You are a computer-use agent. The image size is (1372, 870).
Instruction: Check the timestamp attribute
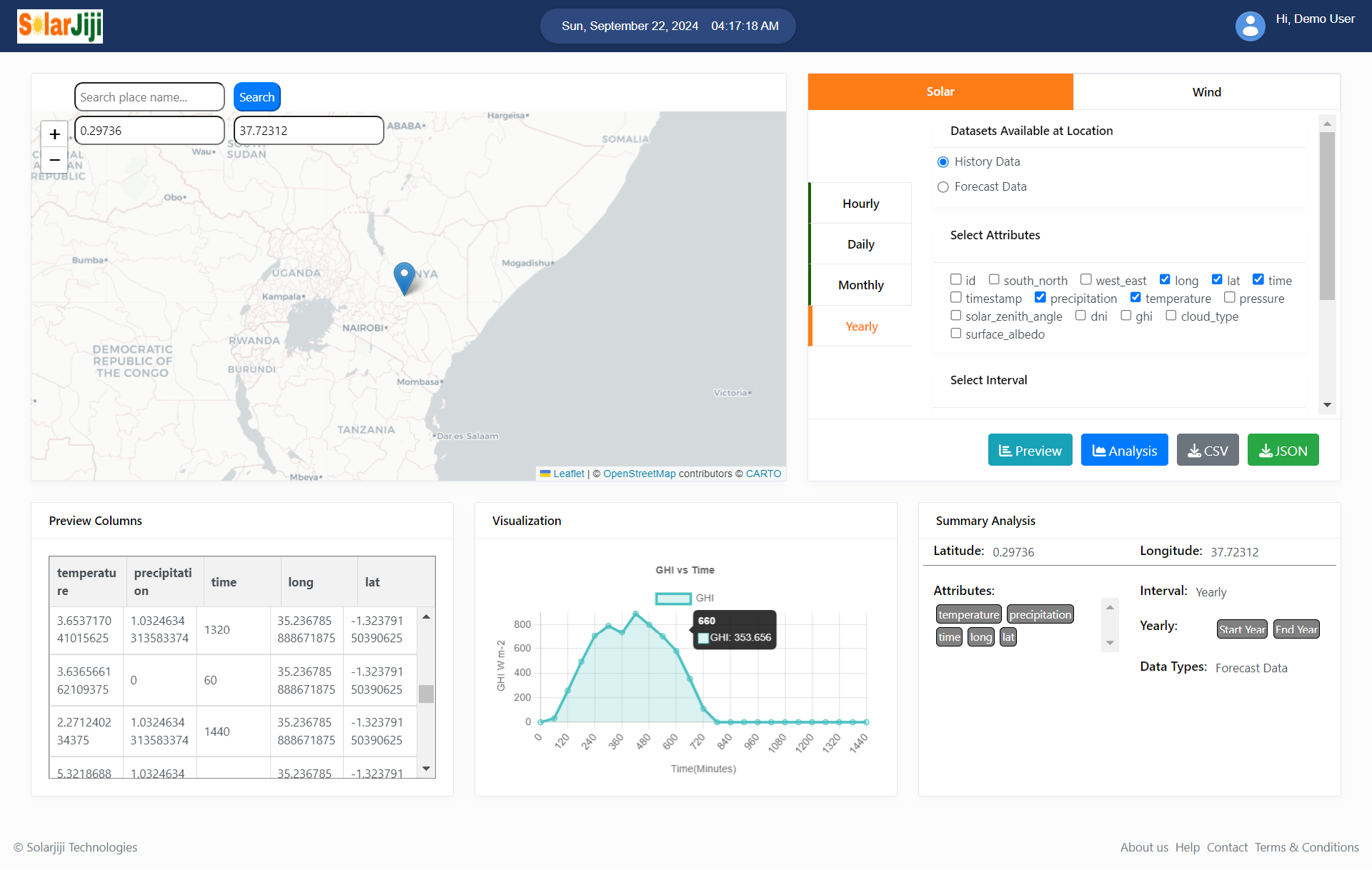tap(955, 297)
